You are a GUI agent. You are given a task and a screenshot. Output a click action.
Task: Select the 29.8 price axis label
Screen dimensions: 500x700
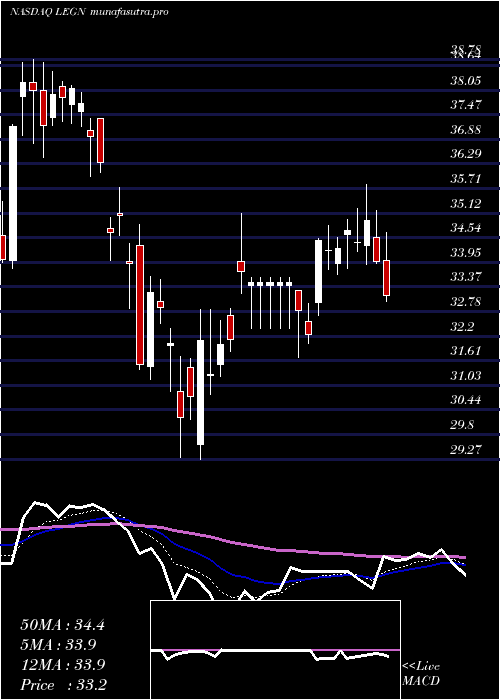[463, 425]
